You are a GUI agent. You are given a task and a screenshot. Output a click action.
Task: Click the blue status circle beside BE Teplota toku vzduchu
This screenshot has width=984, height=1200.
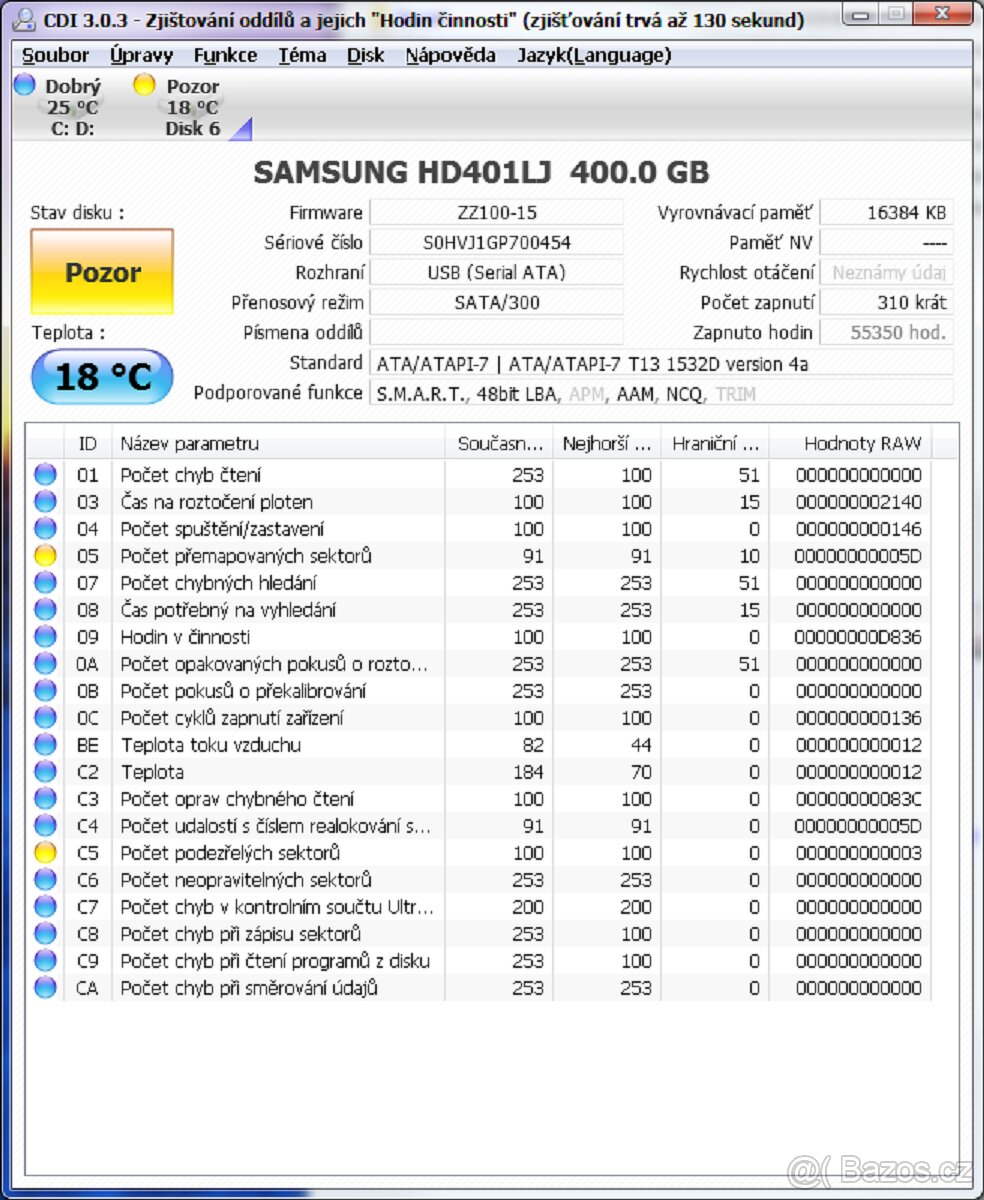click(x=44, y=744)
